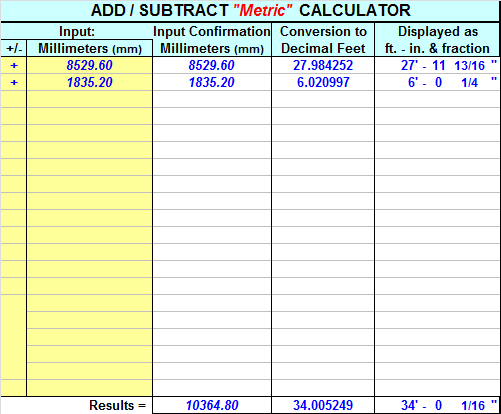Viewport: 501px width, 414px height.
Task: Click the Displayed as ft.-in. & fraction header
Action: coord(437,40)
